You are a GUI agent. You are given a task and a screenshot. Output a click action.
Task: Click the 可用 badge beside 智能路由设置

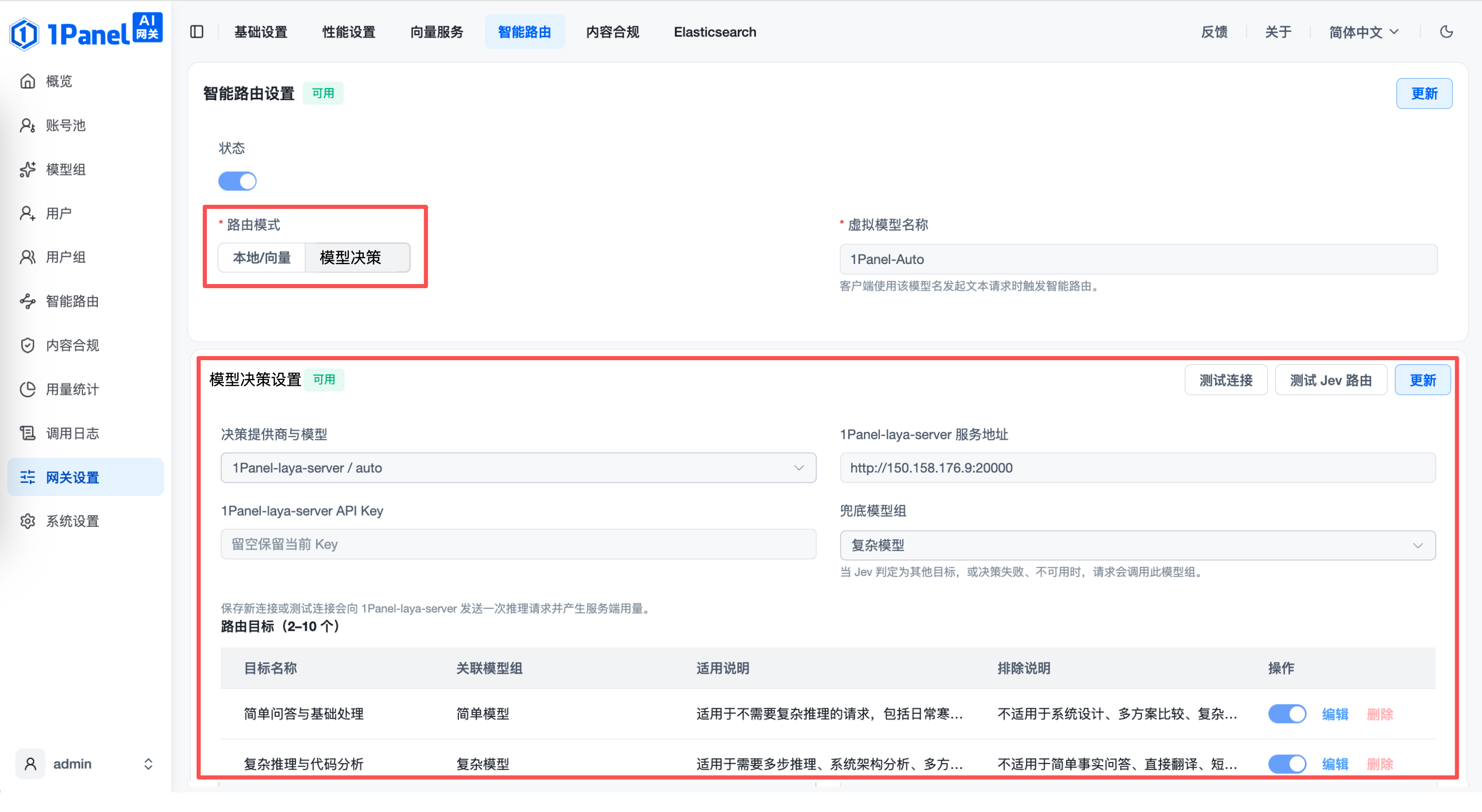pyautogui.click(x=323, y=93)
